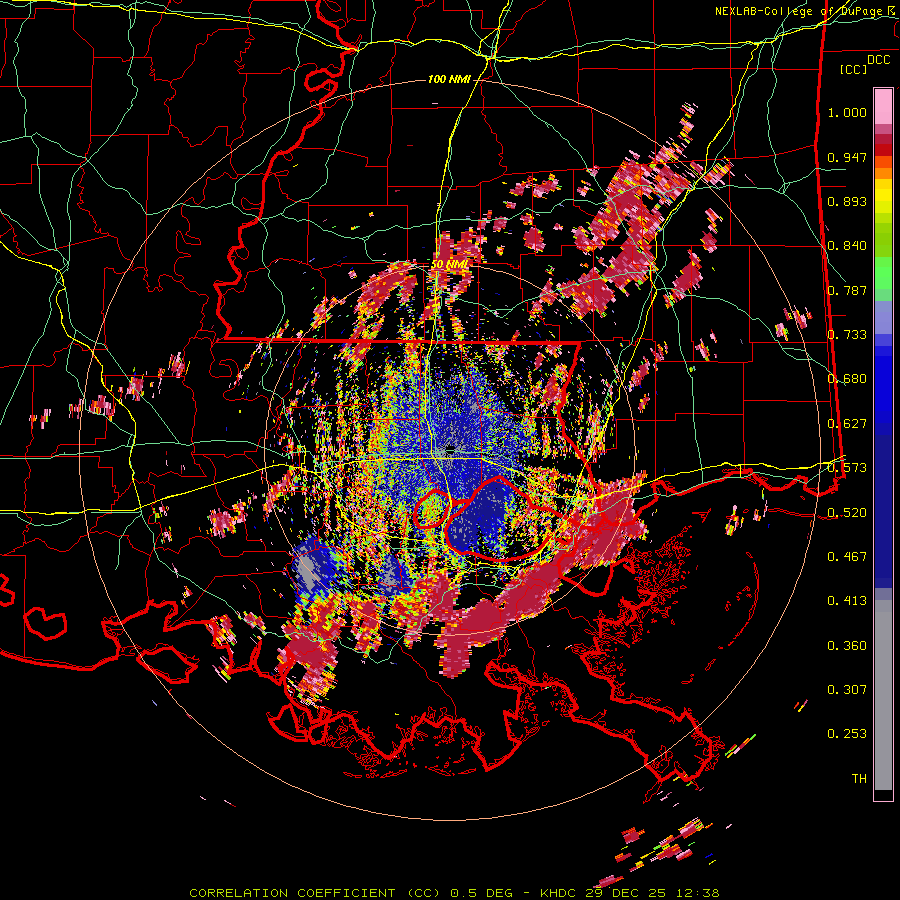Select the 0.413 color scale value
The width and height of the screenshot is (900, 900).
coord(847,601)
